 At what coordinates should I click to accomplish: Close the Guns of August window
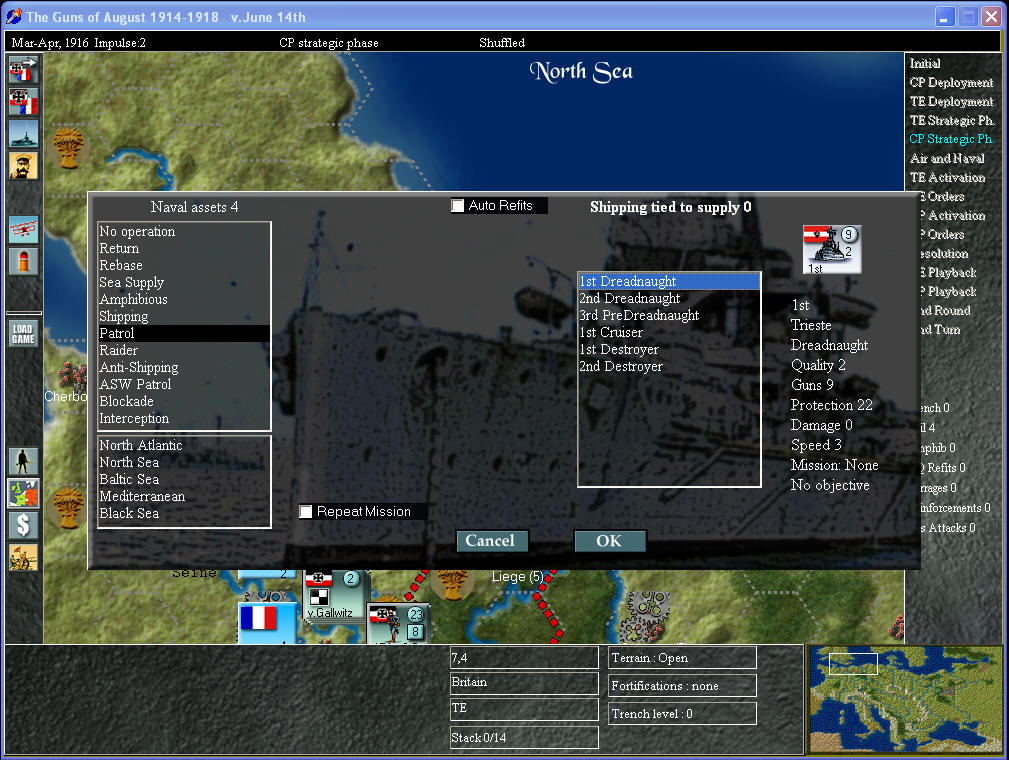coord(991,17)
